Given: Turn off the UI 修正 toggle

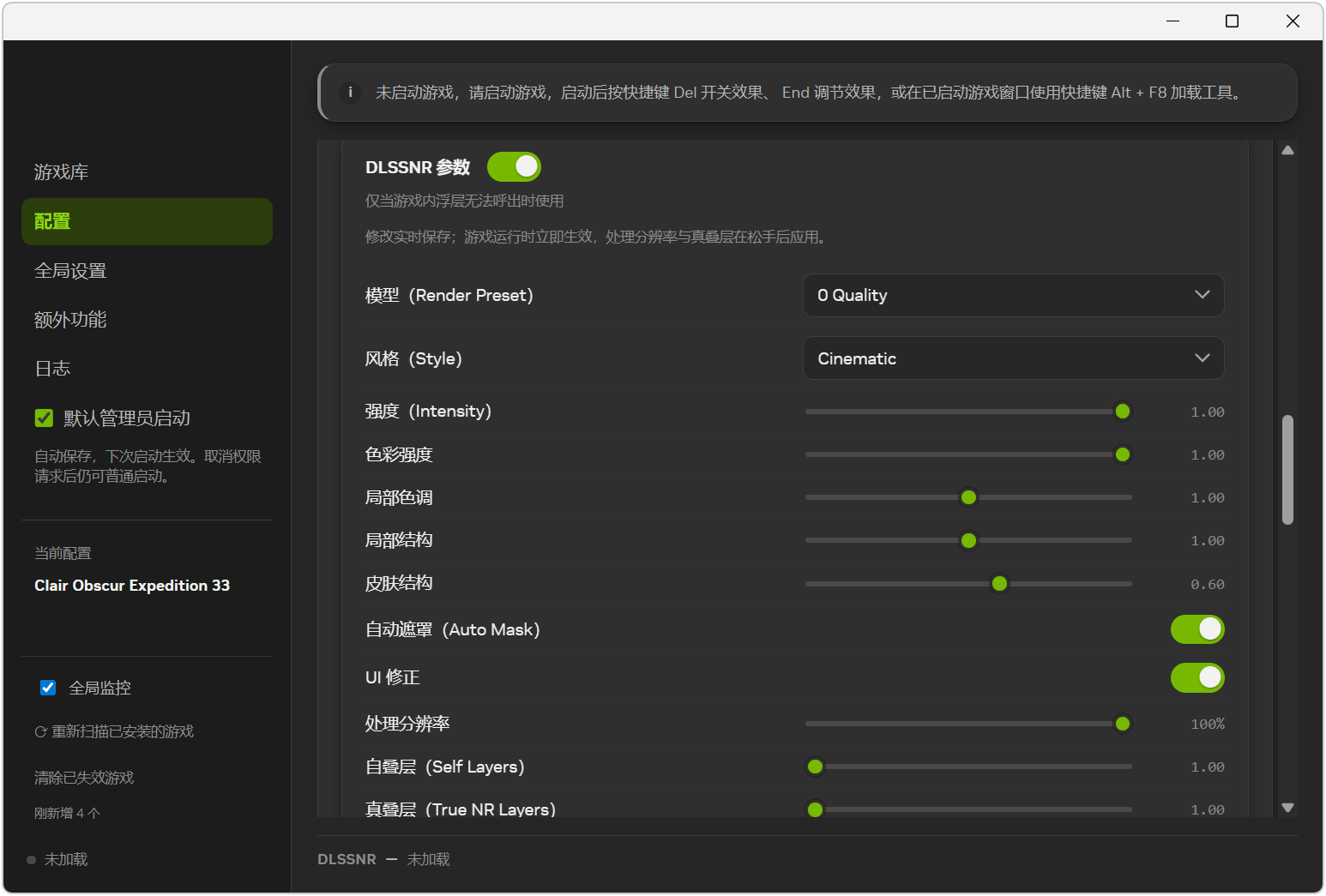Looking at the screenshot, I should coord(1197,677).
